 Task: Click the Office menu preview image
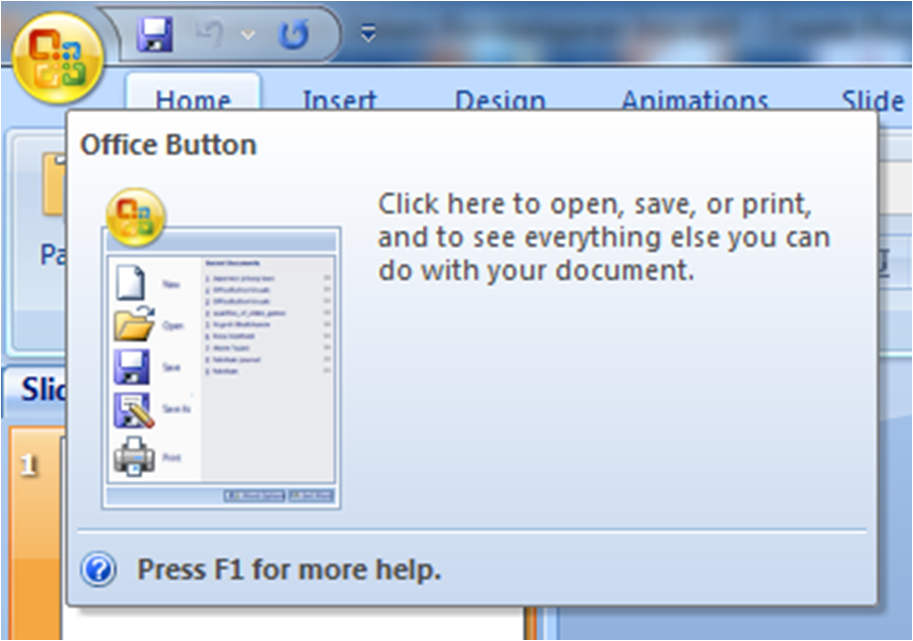click(x=221, y=349)
